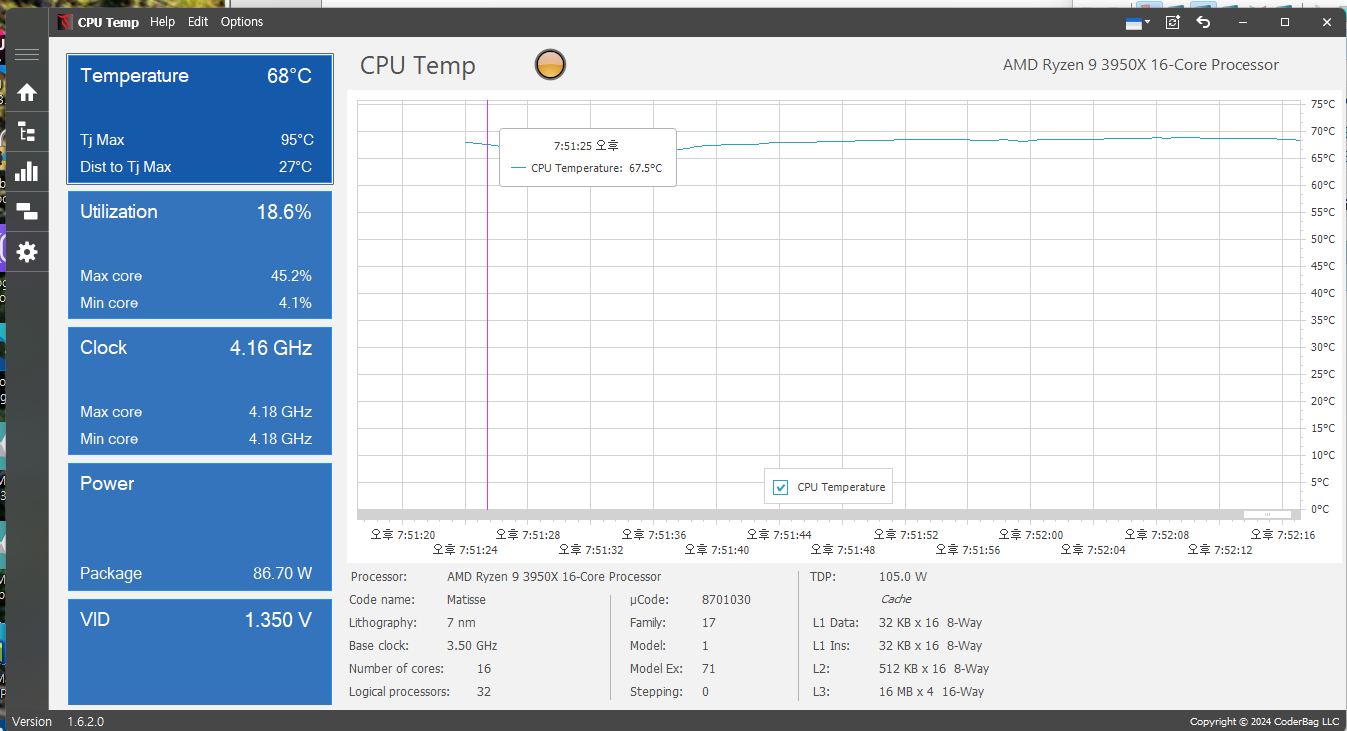Click the processor name in the header
The image size is (1347, 731).
1141,65
